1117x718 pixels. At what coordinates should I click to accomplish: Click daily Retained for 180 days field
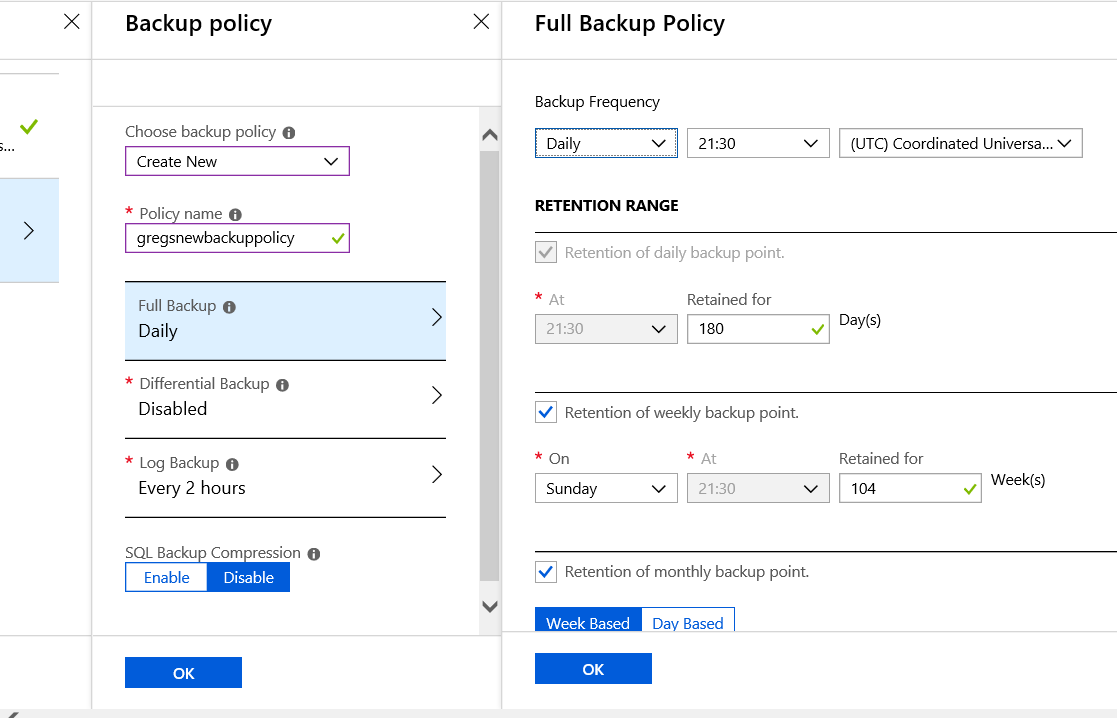758,329
